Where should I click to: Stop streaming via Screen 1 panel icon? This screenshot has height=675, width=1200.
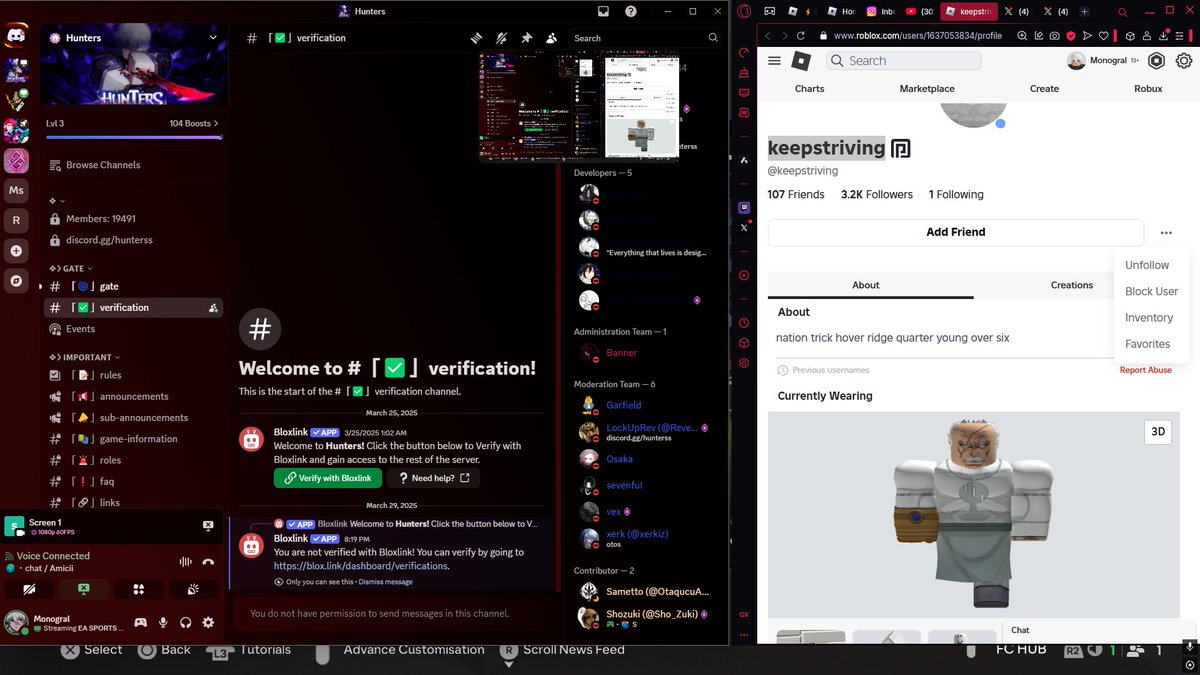(208, 525)
